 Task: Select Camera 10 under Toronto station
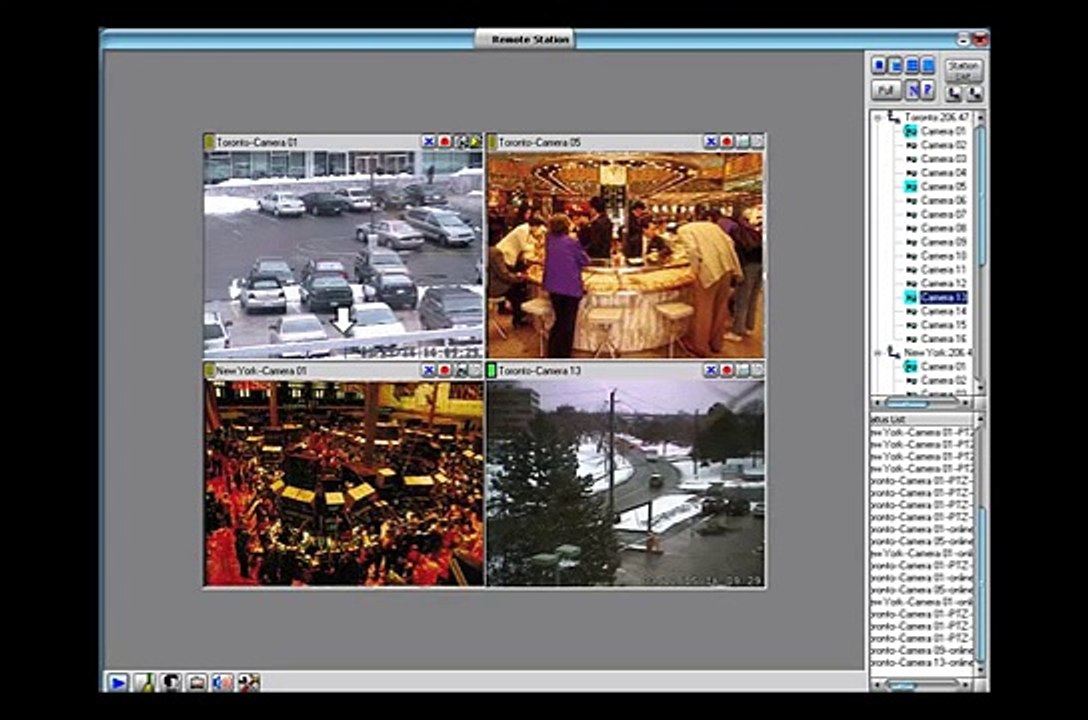tap(943, 256)
